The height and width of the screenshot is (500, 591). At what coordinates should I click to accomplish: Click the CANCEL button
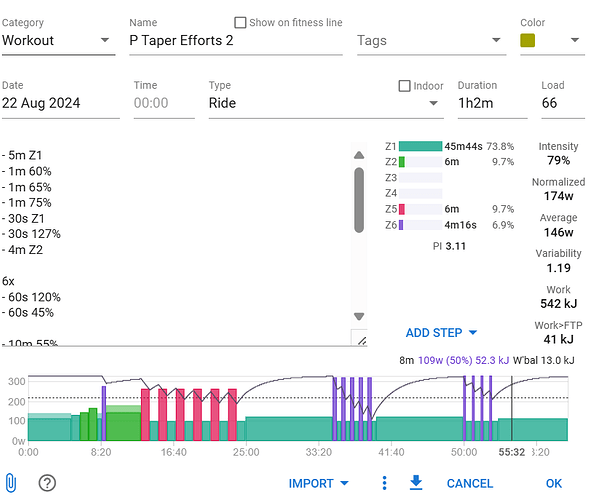tap(470, 483)
